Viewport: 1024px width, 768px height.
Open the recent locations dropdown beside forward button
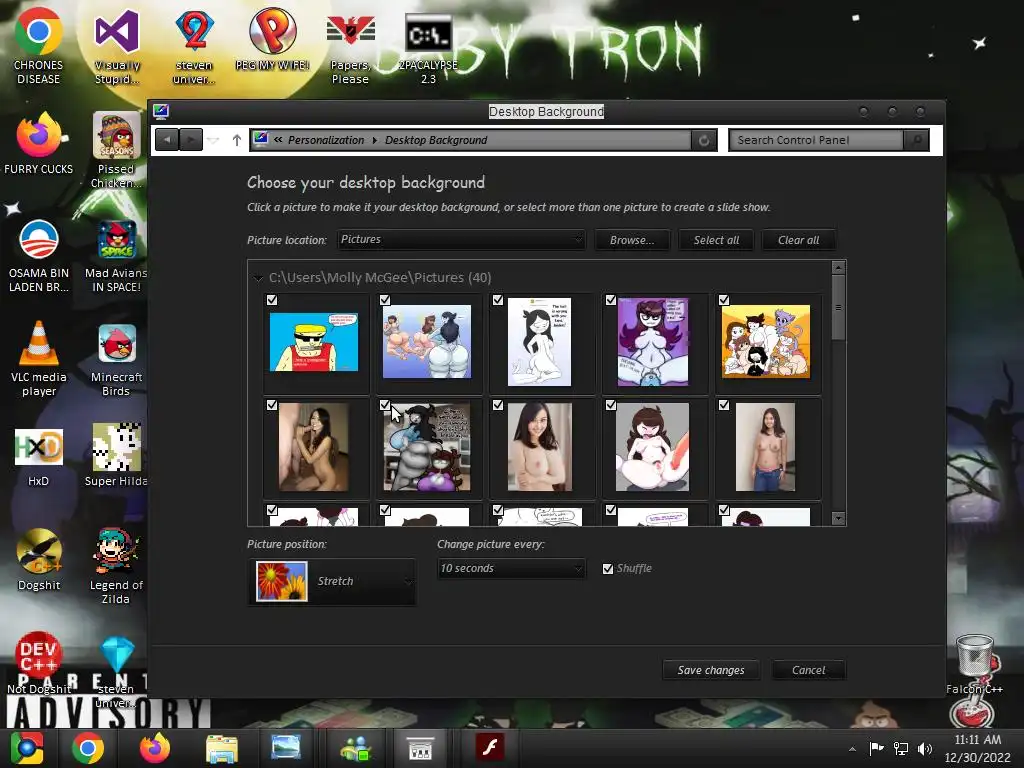click(213, 140)
